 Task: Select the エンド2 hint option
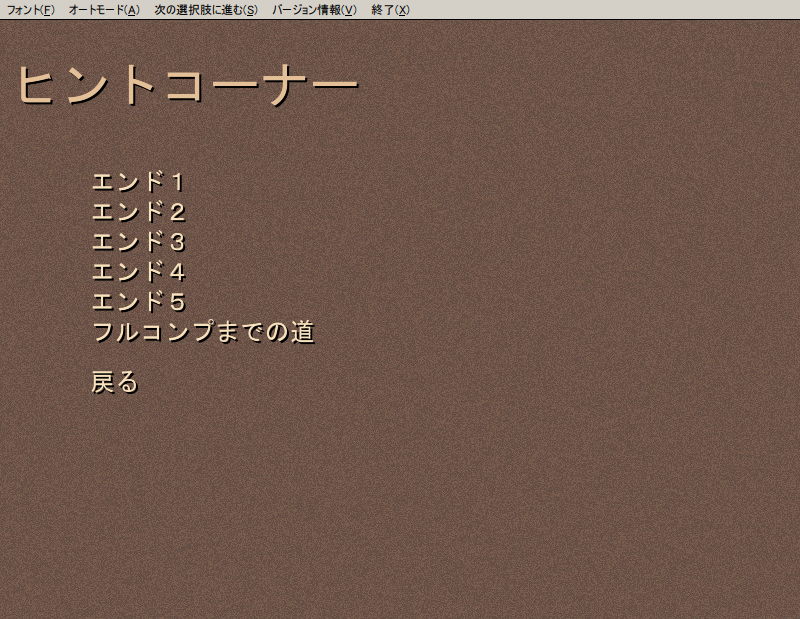pyautogui.click(x=138, y=212)
